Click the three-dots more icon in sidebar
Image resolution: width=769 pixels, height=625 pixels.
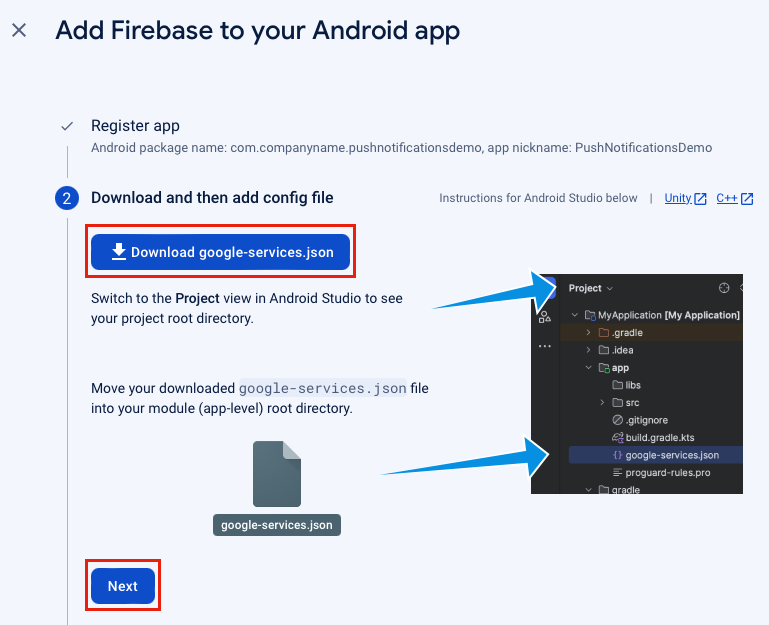545,346
